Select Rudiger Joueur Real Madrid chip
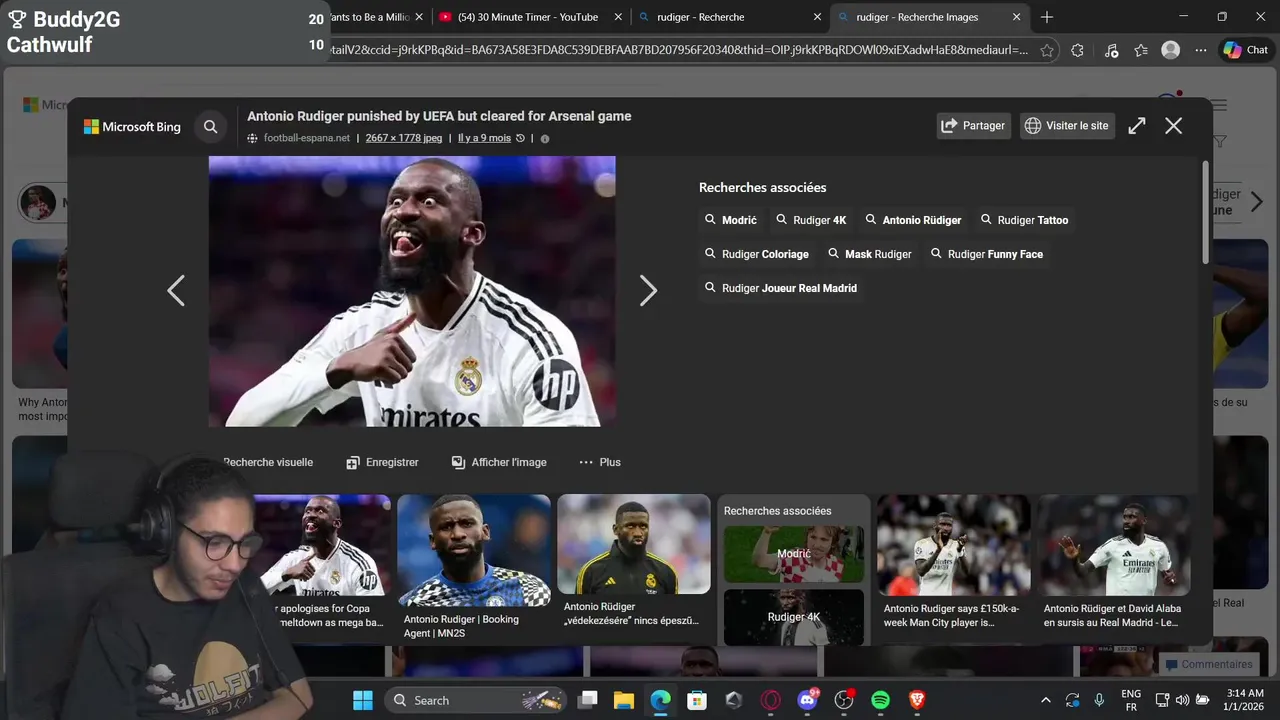 (x=781, y=288)
